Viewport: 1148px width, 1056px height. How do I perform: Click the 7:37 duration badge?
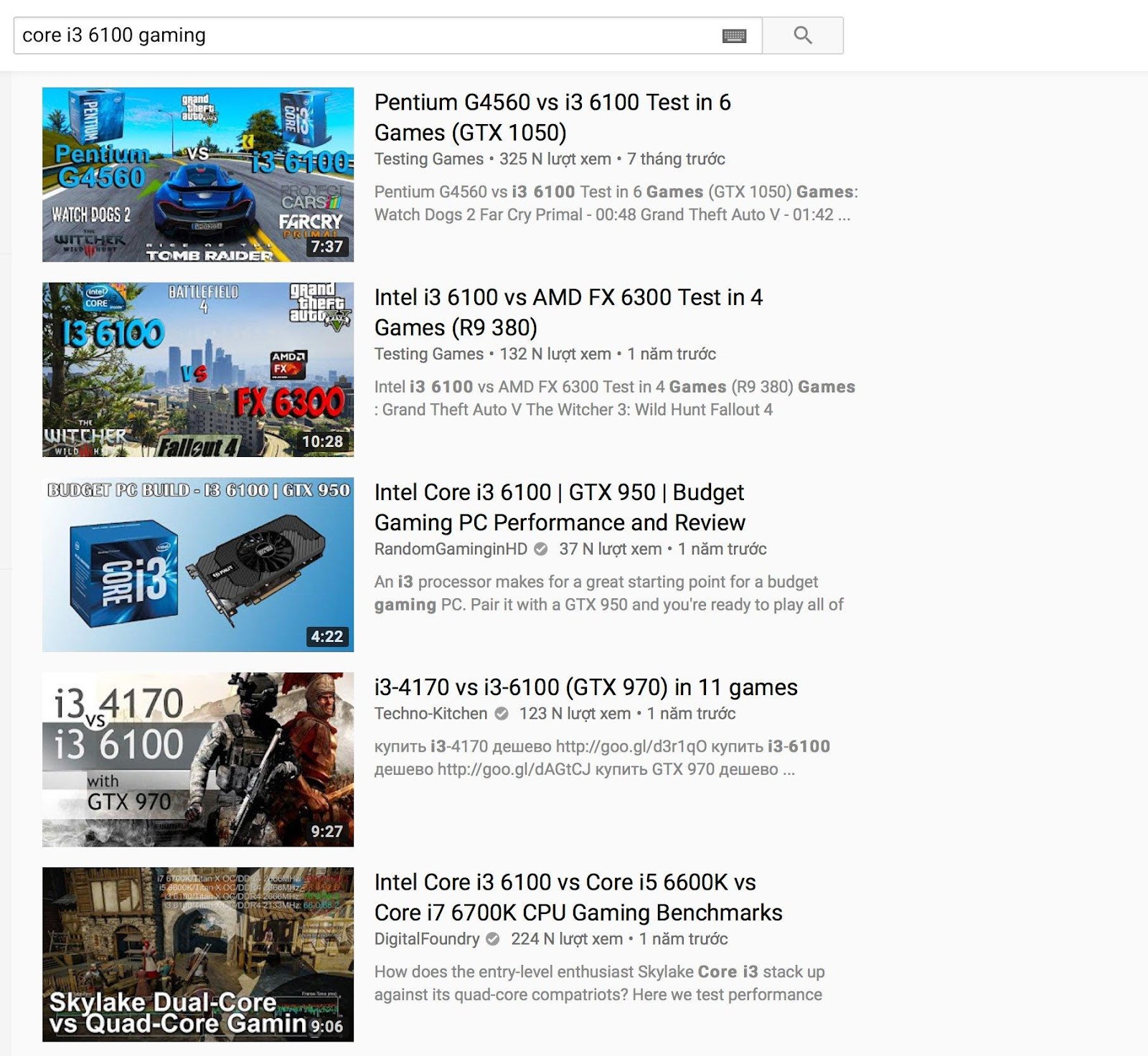[326, 247]
